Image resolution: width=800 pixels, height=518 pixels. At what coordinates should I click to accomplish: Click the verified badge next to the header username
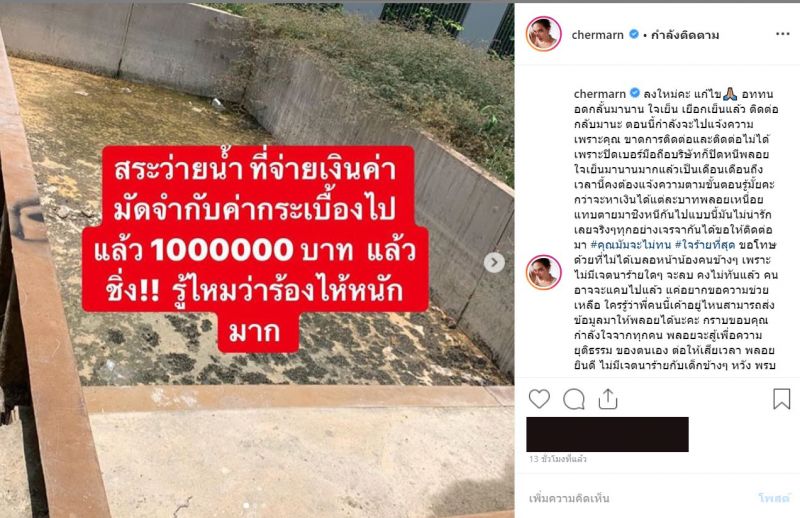point(634,34)
